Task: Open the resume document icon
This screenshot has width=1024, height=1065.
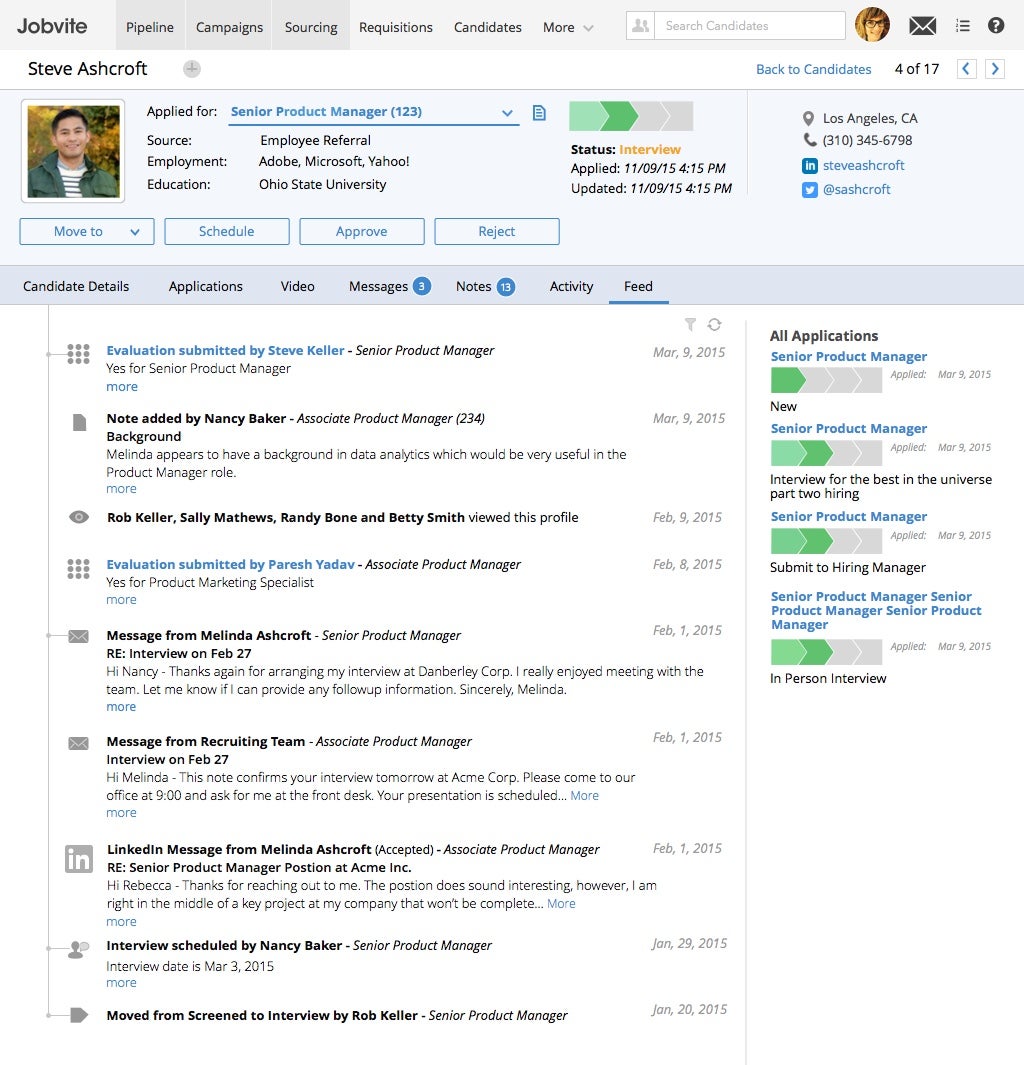Action: tap(539, 113)
